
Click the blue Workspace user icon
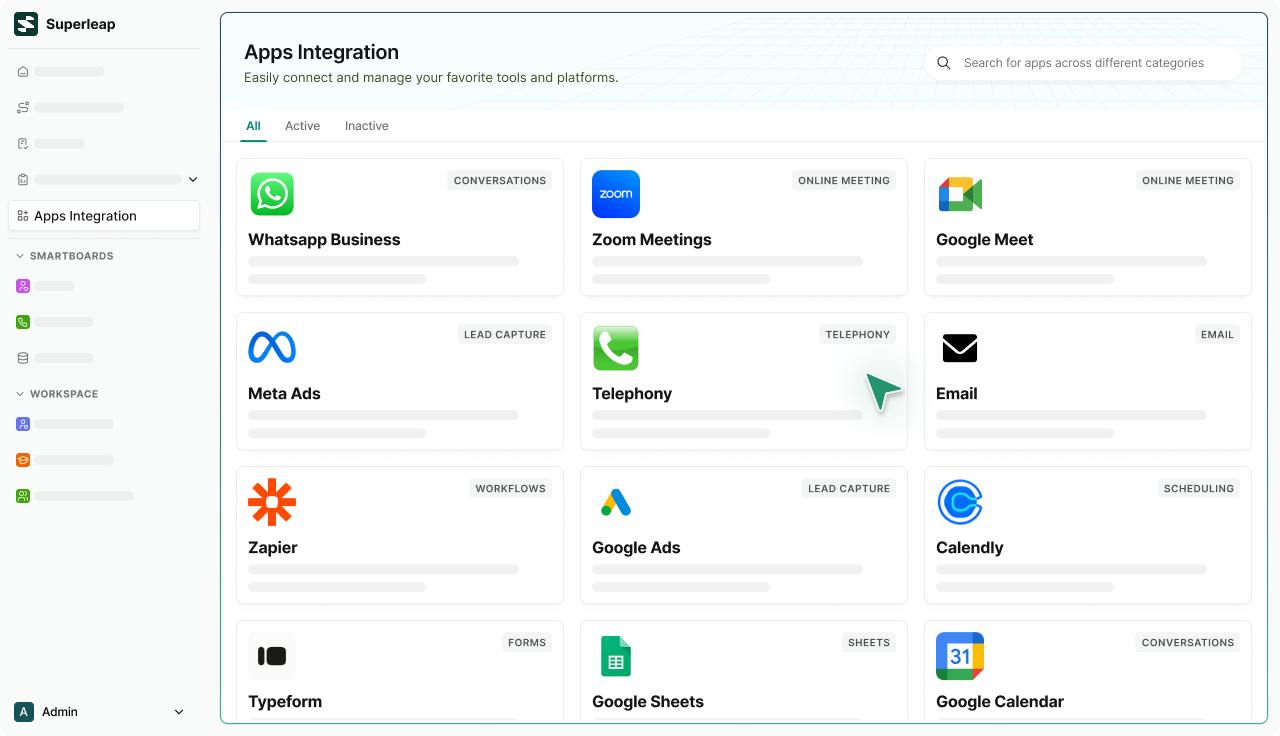click(x=23, y=424)
